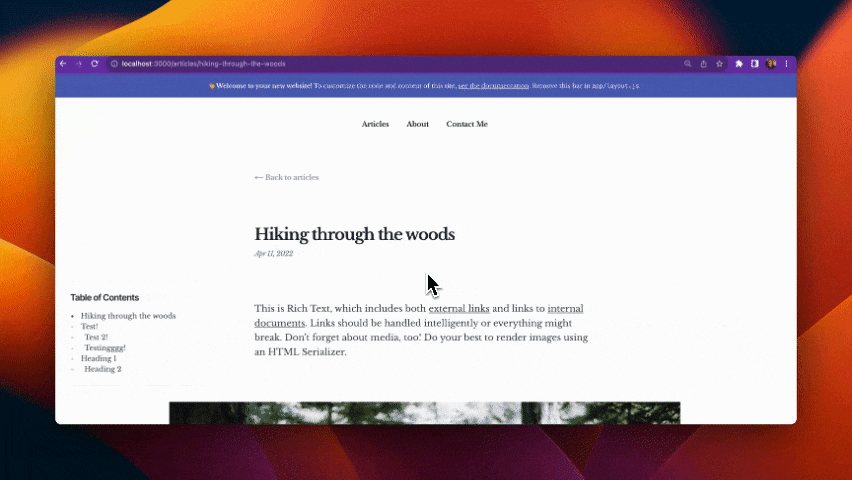Click the zoom magnifier icon in address bar
This screenshot has width=852, height=480.
[x=687, y=64]
